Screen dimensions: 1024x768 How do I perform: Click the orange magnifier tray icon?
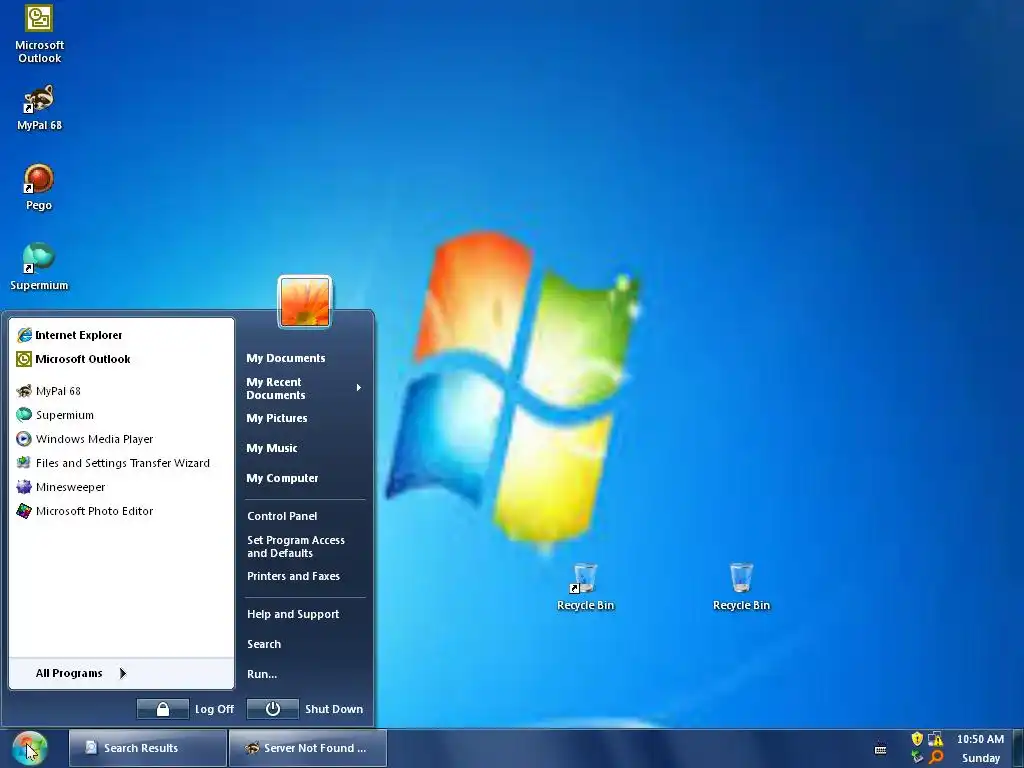pos(936,757)
